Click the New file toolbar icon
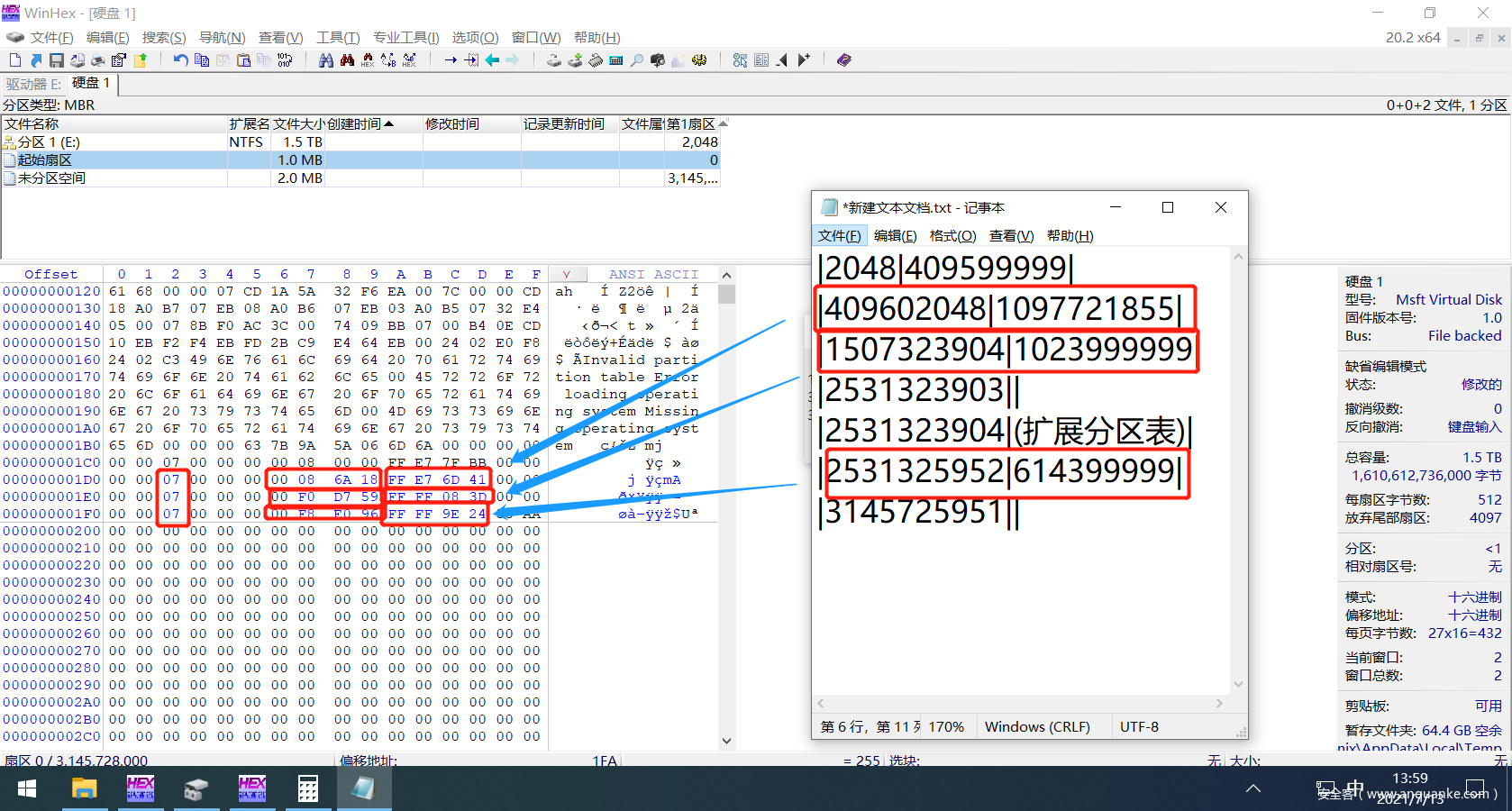1512x811 pixels. pos(15,60)
